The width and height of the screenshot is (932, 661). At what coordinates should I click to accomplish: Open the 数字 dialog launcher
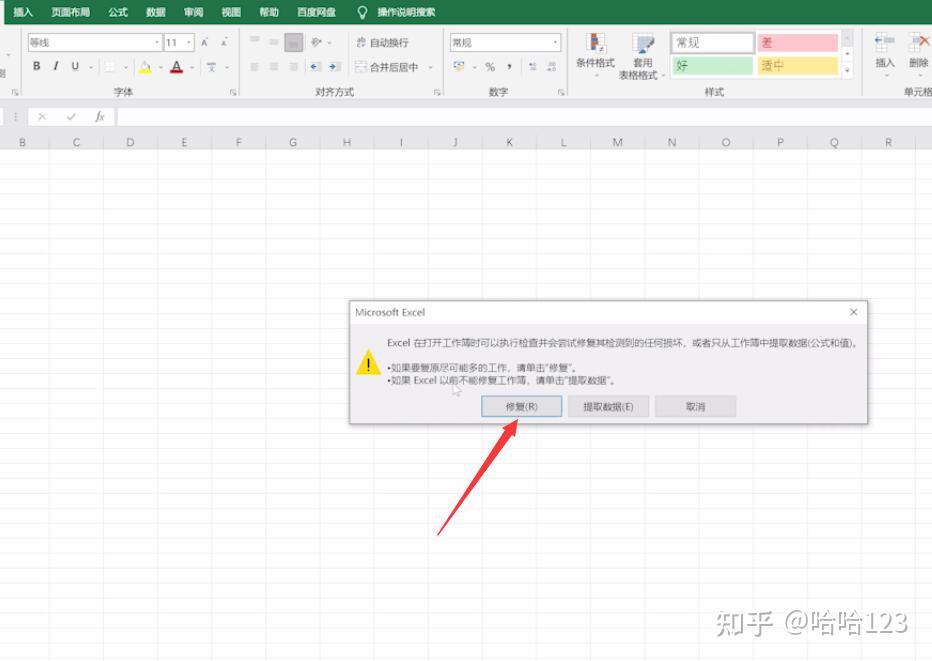coord(561,92)
